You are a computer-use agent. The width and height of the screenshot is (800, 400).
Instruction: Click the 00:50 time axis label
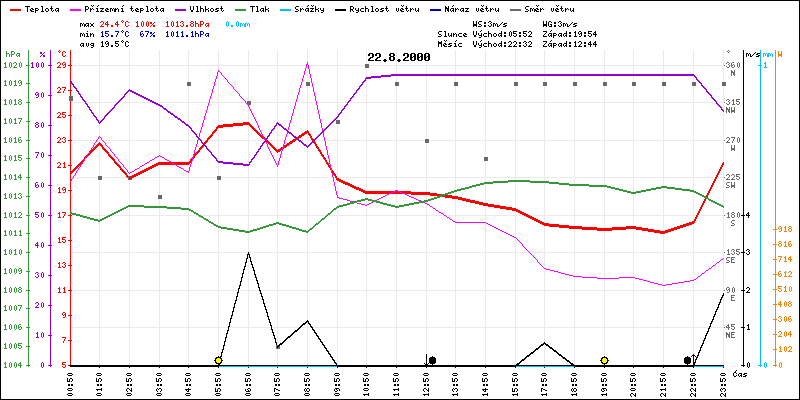70,383
